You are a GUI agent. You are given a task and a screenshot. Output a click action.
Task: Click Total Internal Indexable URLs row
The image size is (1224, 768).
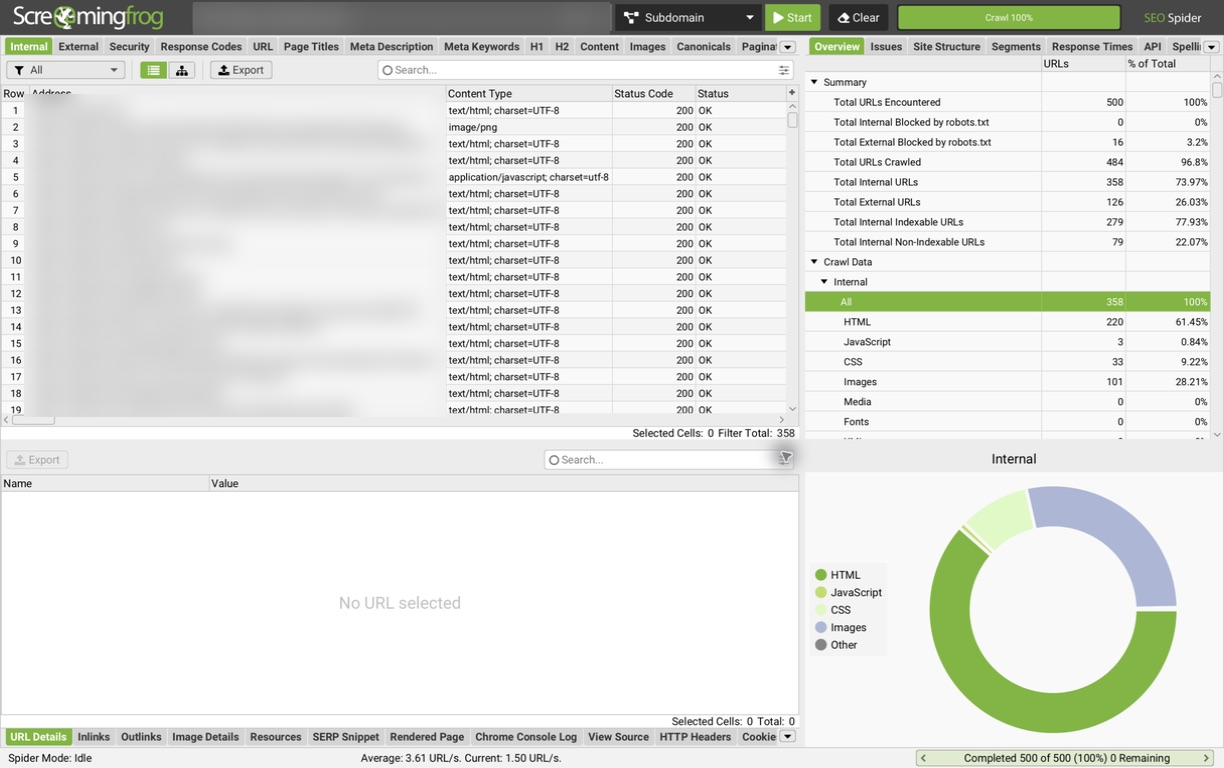click(1007, 222)
